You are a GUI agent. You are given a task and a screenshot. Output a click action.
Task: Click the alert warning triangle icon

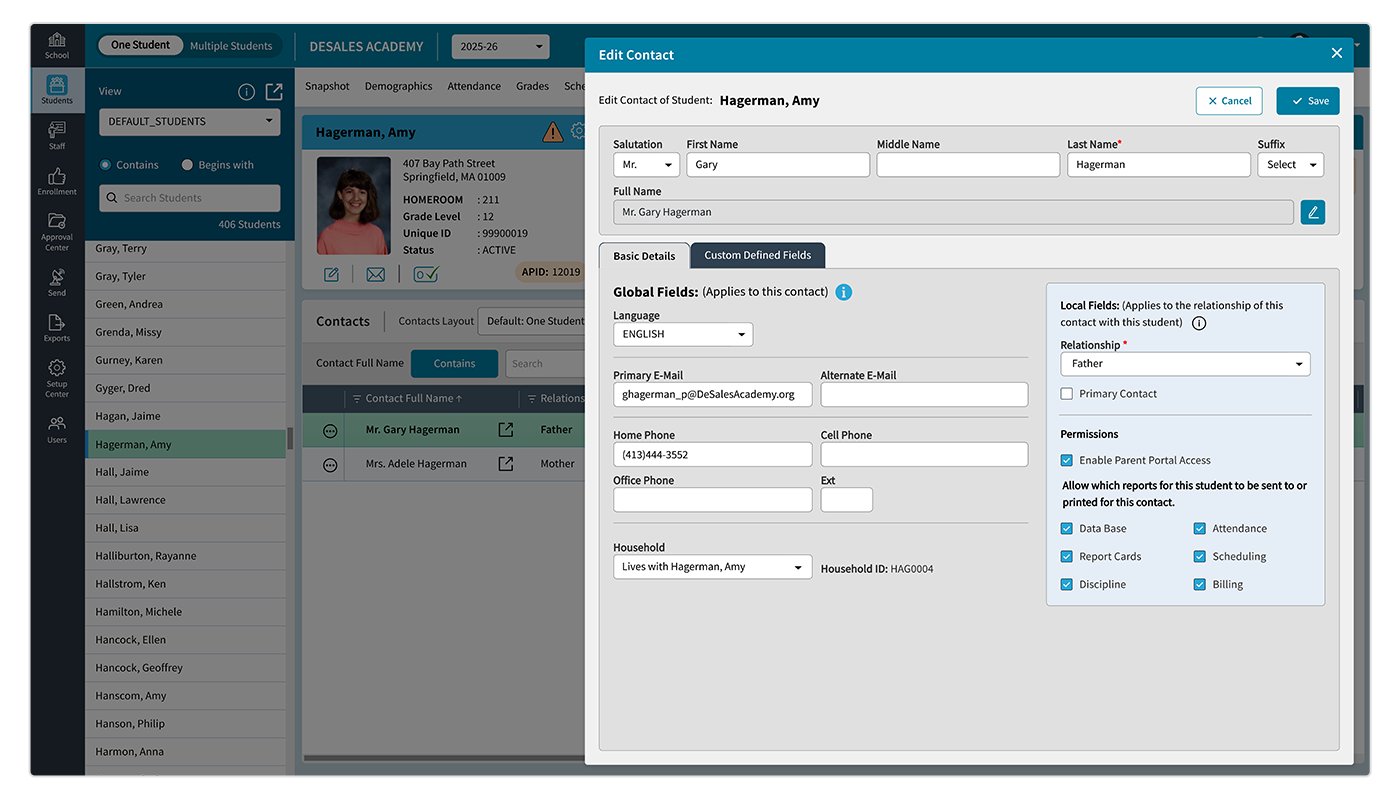click(552, 132)
